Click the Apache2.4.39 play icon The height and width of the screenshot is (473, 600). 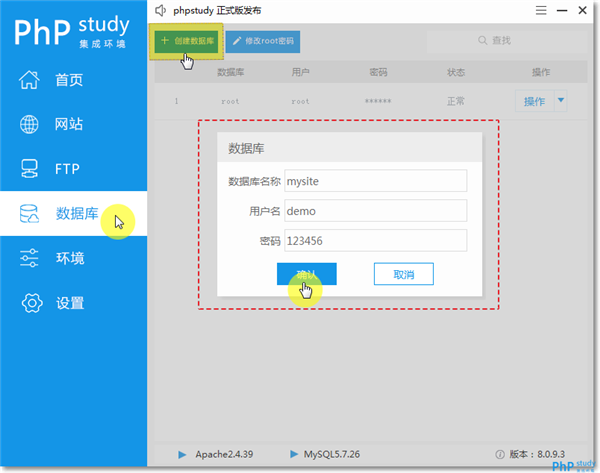coord(182,454)
